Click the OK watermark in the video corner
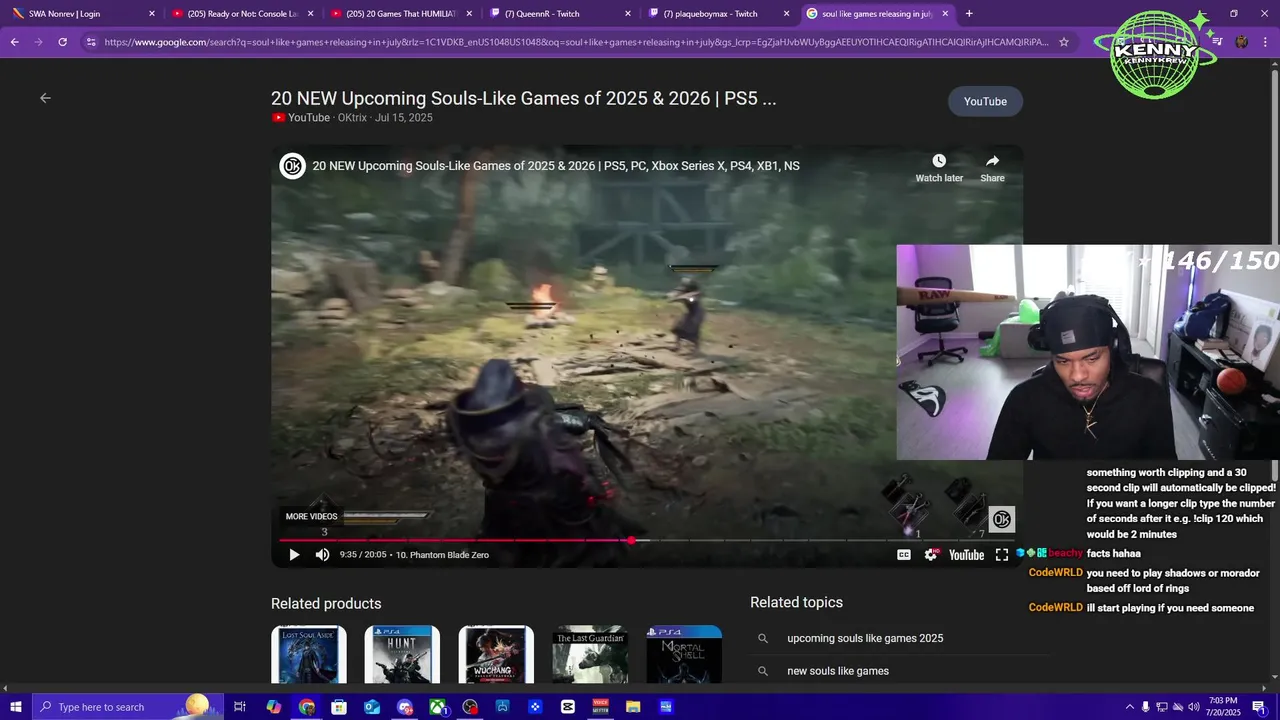The image size is (1280, 720). [1002, 519]
